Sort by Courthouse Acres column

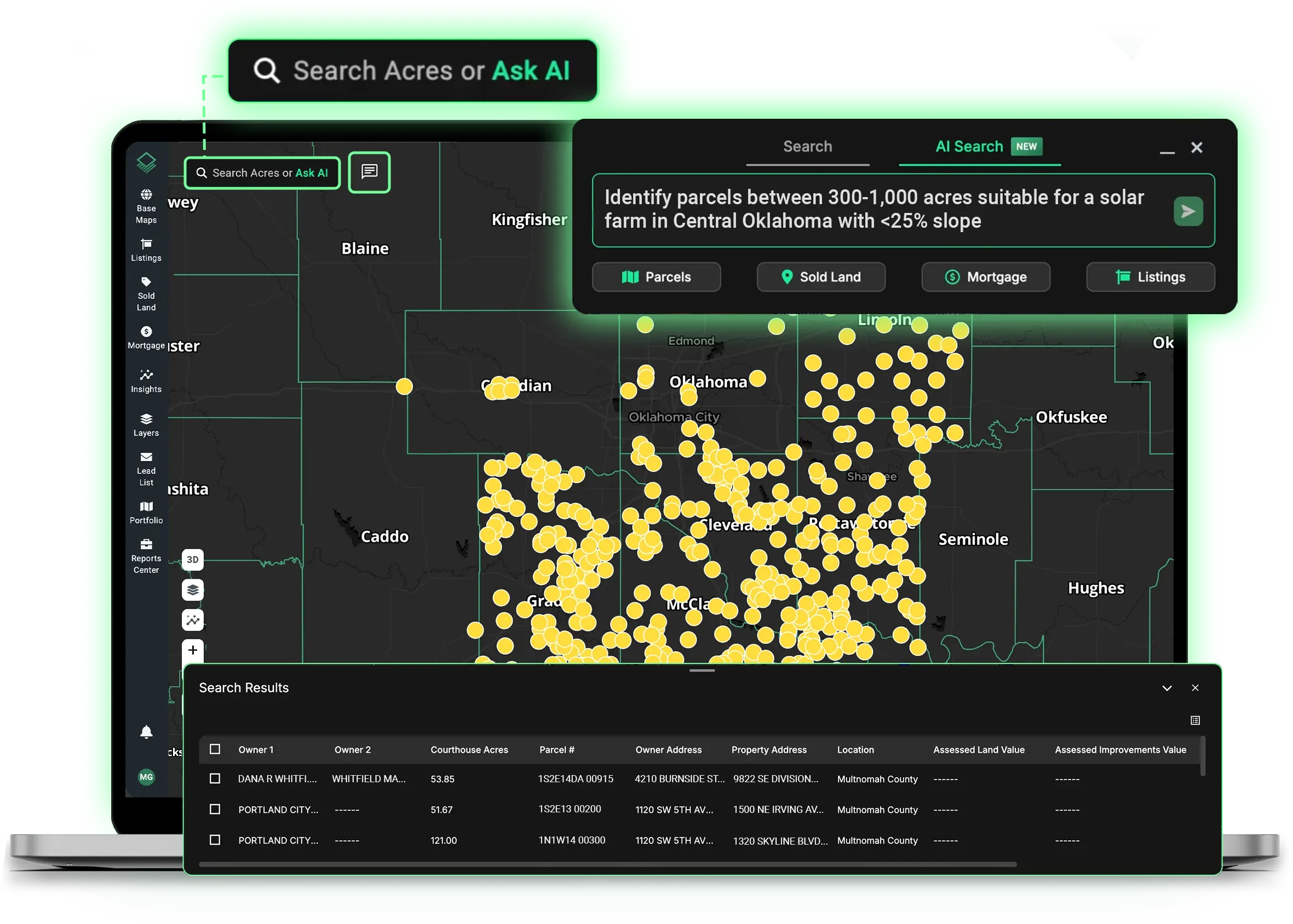tap(469, 750)
